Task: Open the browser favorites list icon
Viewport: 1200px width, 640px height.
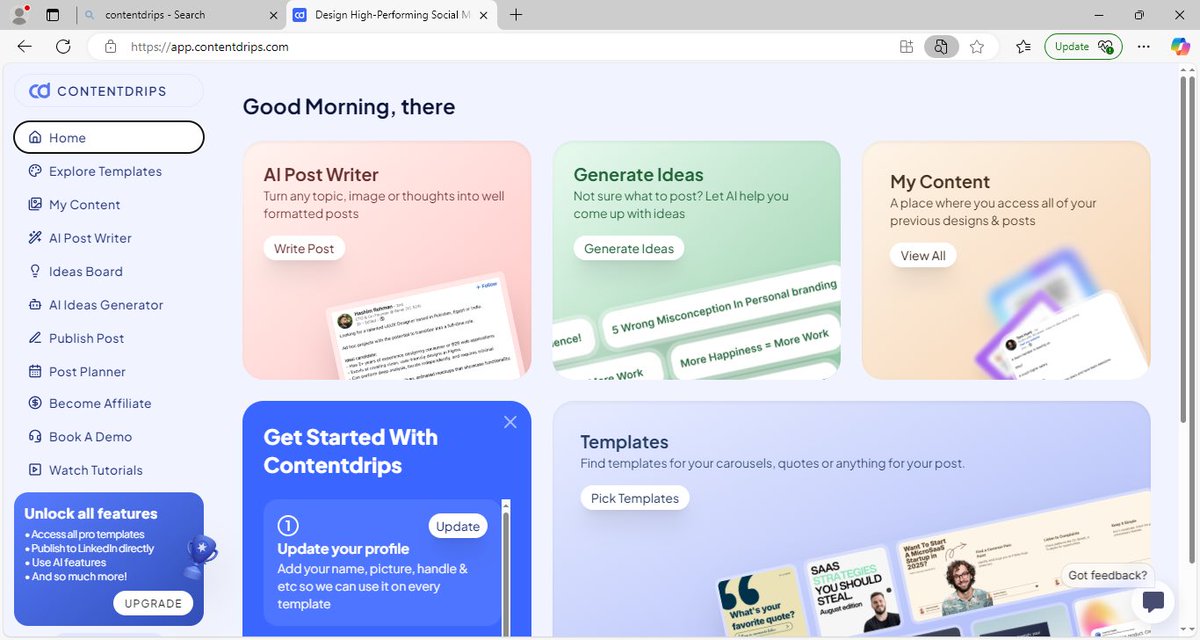Action: (x=1023, y=46)
